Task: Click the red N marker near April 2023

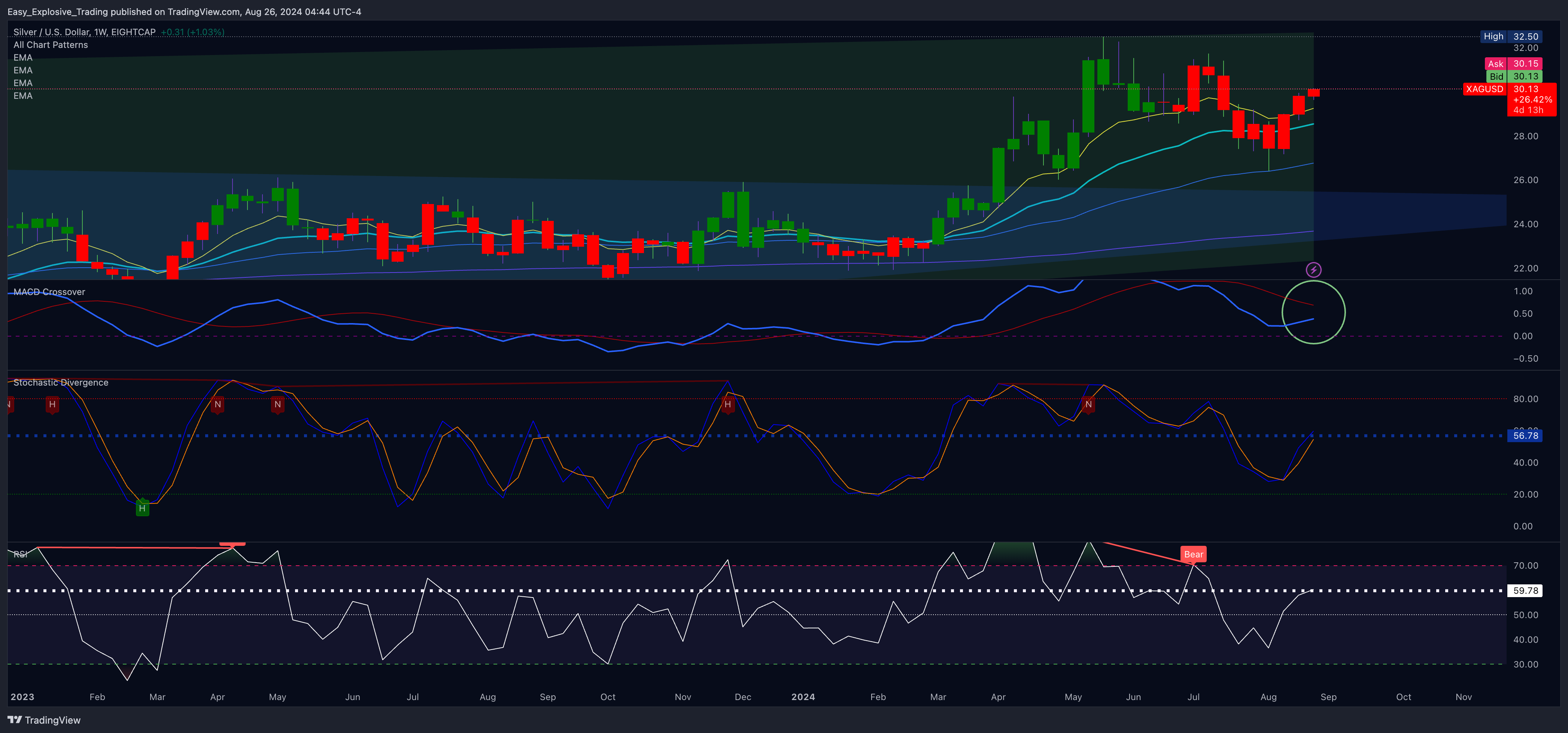Action: (218, 404)
